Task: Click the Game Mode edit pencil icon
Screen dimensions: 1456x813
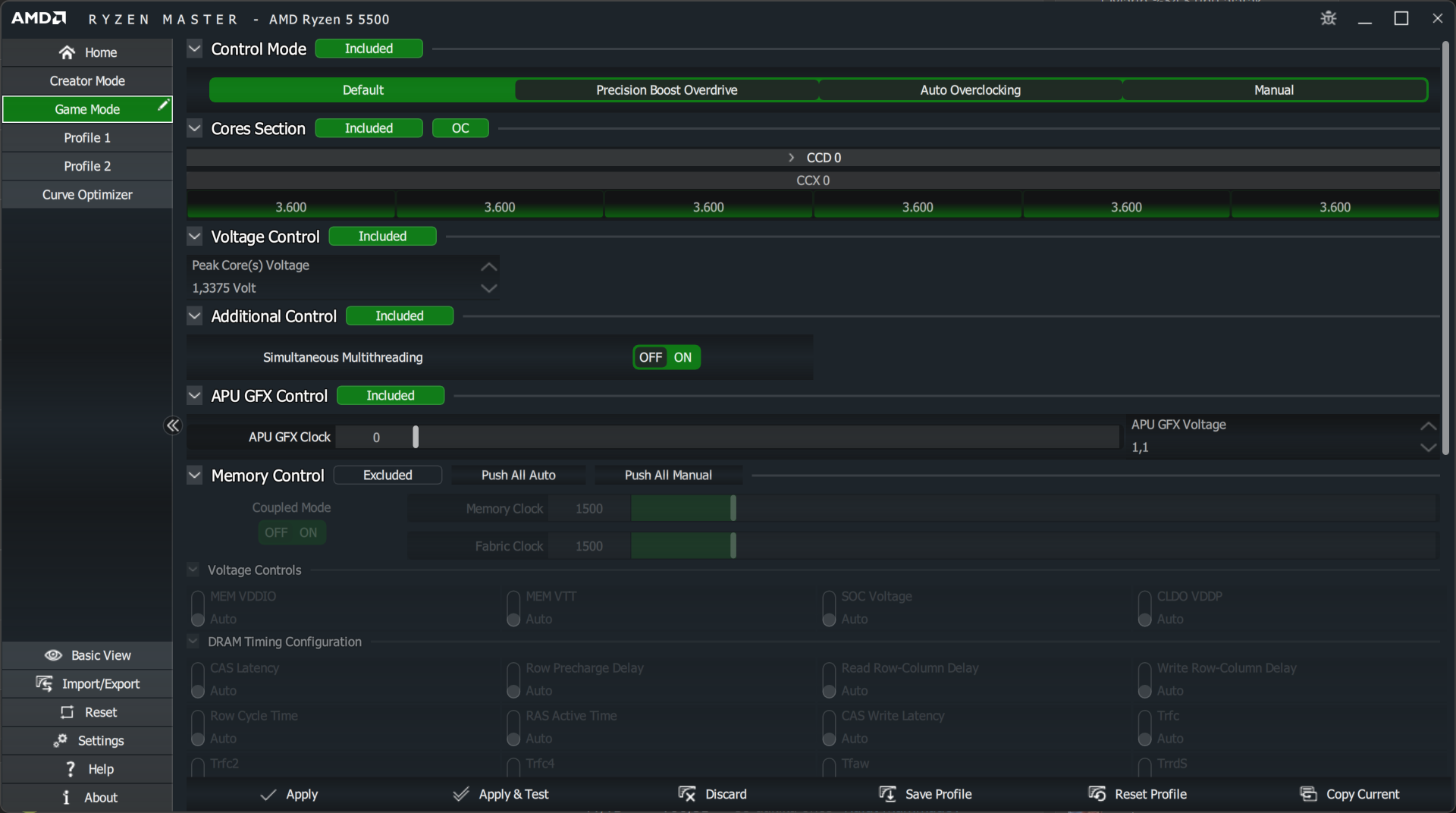Action: click(x=162, y=105)
